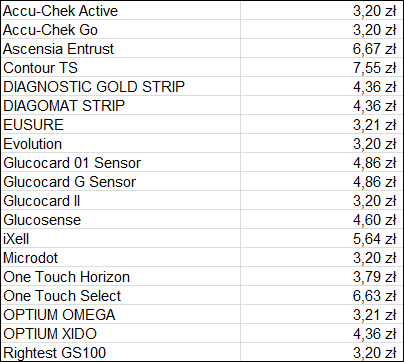Click the 7,55 zł price cell

point(321,68)
